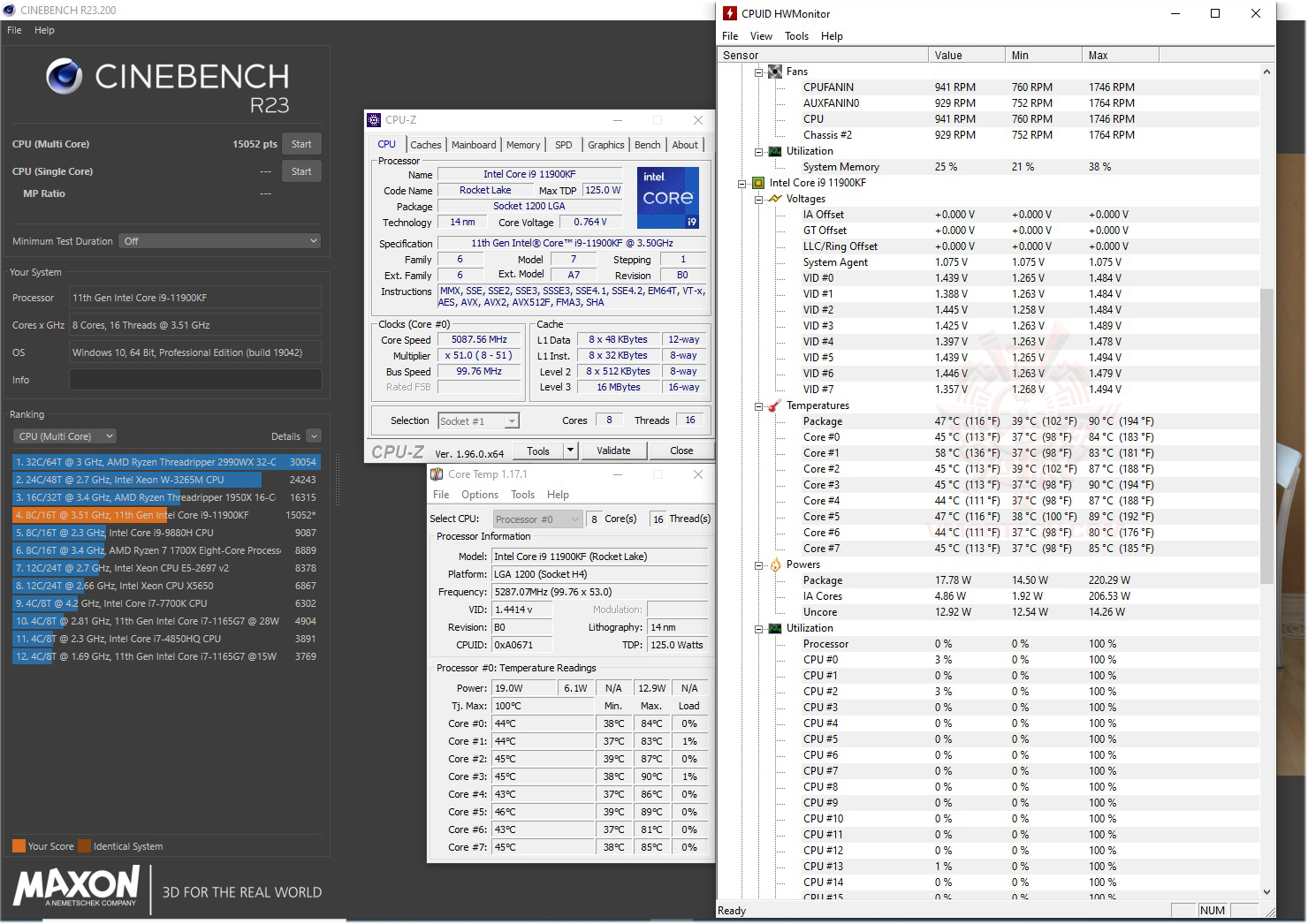Open the dropdown arrow next to CPU-Z Tools
The image size is (1308, 924).
pos(571,451)
